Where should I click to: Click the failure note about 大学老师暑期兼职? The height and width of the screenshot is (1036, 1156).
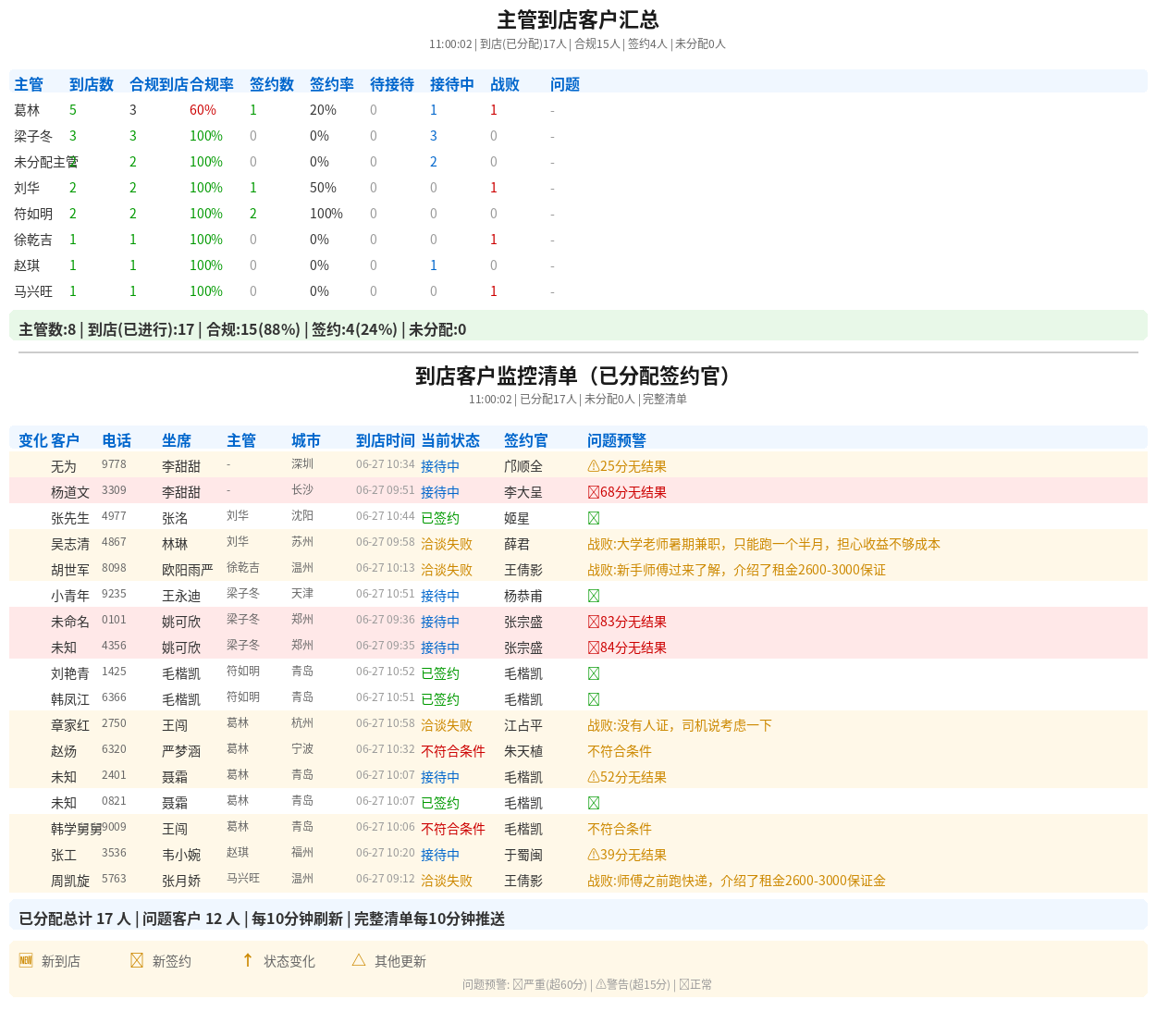[764, 545]
